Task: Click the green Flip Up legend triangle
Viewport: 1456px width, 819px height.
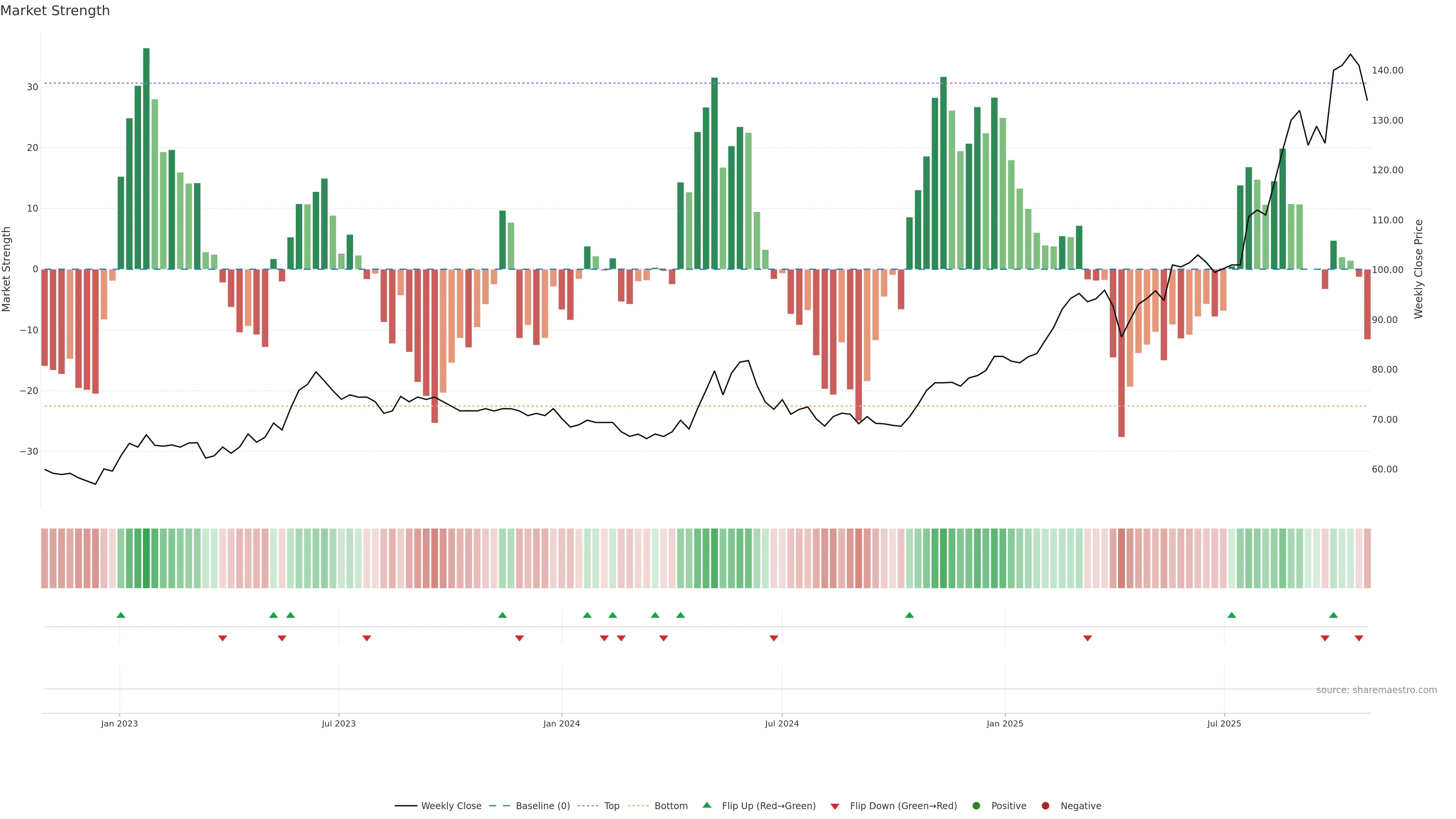Action: point(706,805)
